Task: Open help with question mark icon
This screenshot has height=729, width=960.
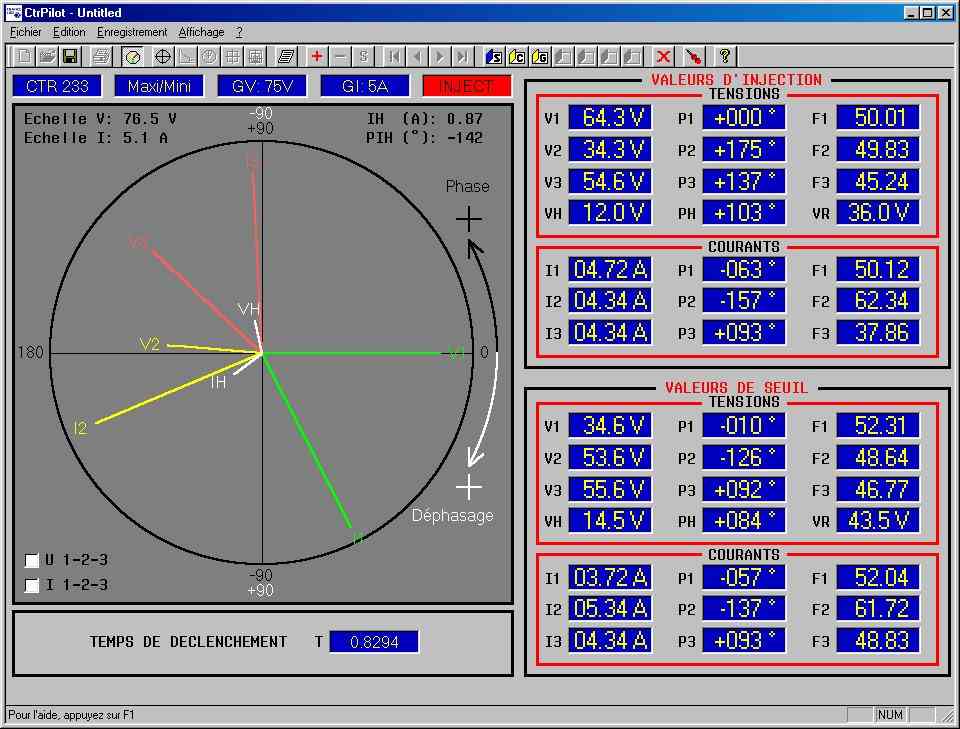Action: click(x=725, y=57)
